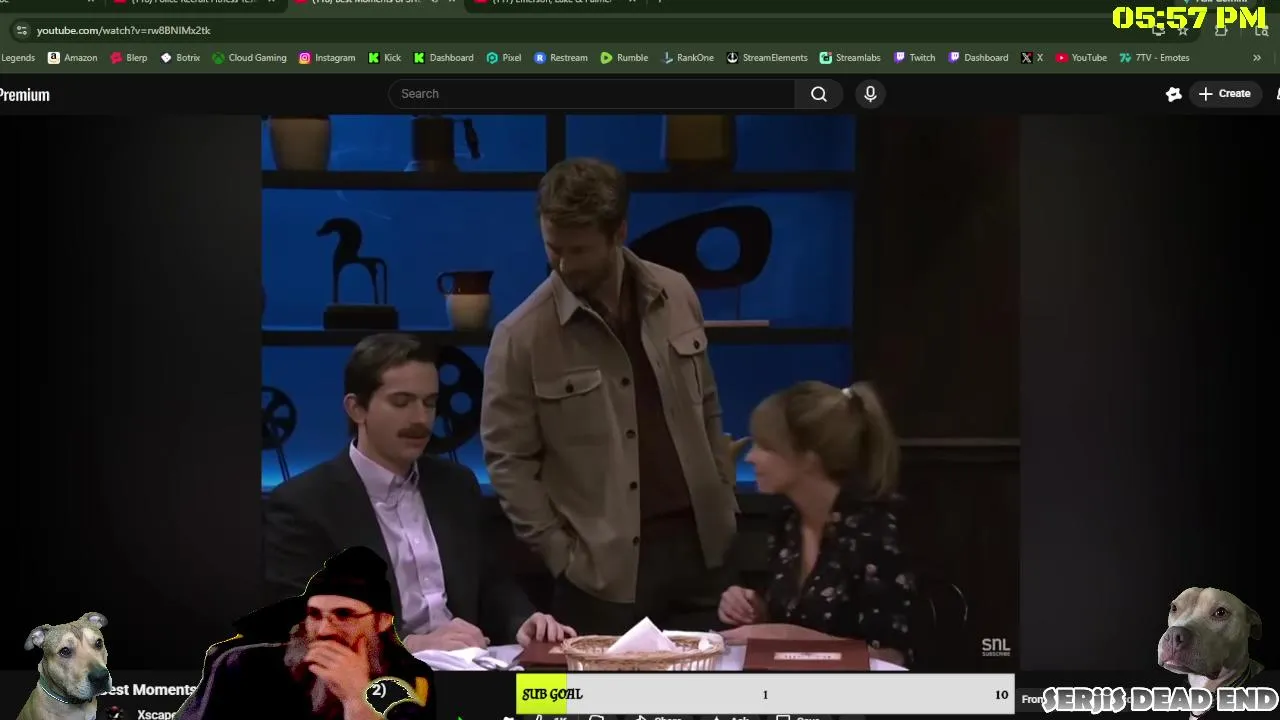
Task: Click the YouTube Search input field
Action: [x=592, y=94]
